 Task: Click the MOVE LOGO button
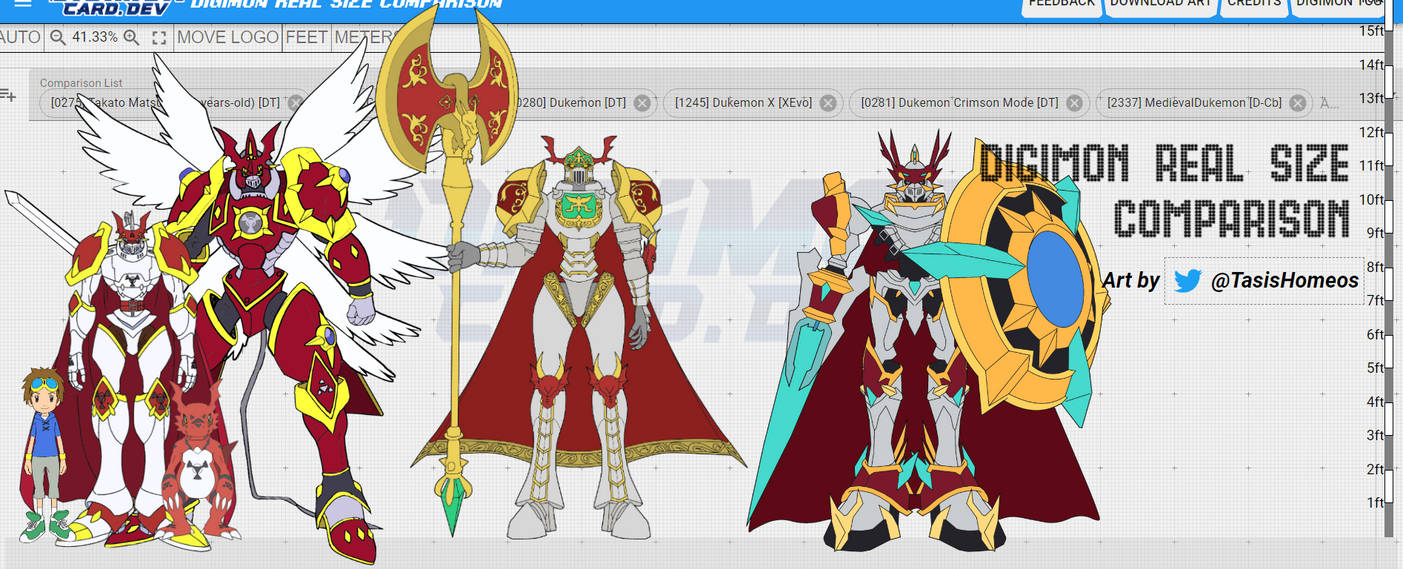(228, 37)
